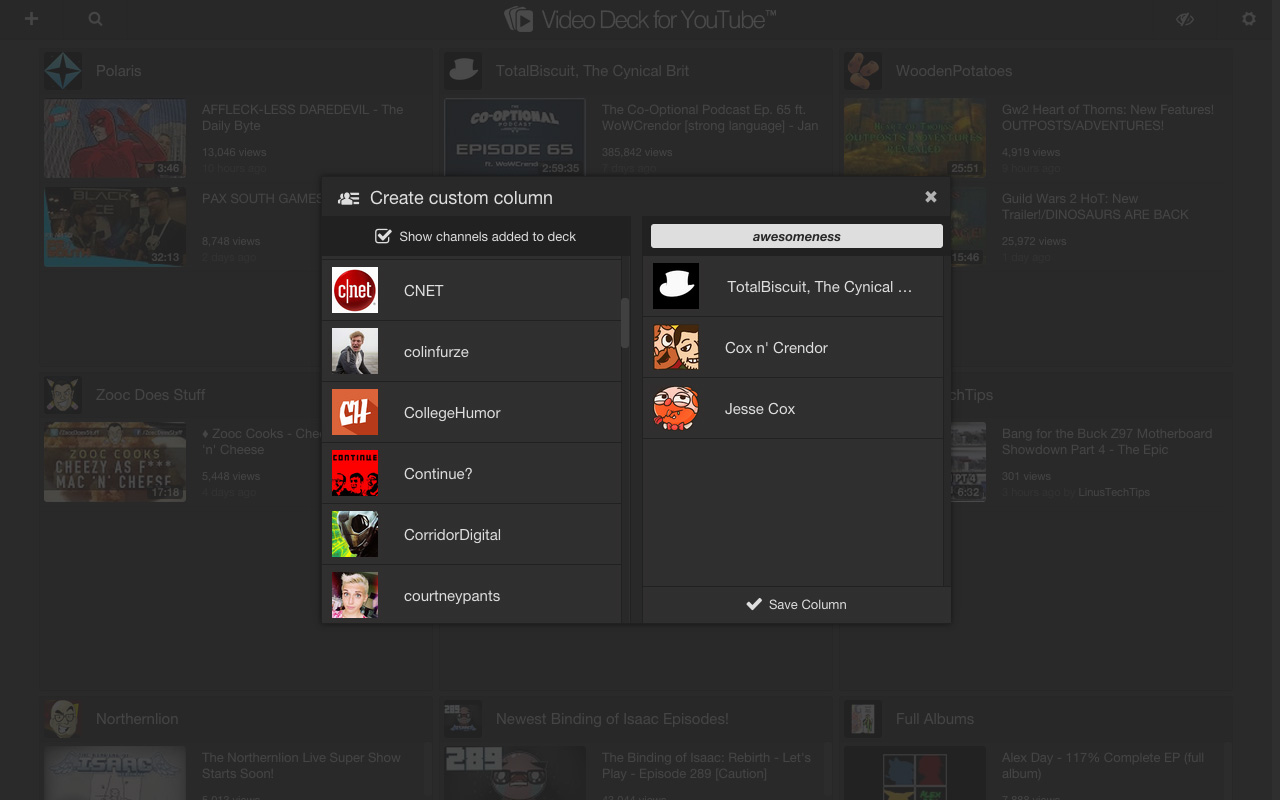Viewport: 1280px width, 800px height.
Task: Click the WoodenPotatoes column avatar icon
Action: (862, 70)
